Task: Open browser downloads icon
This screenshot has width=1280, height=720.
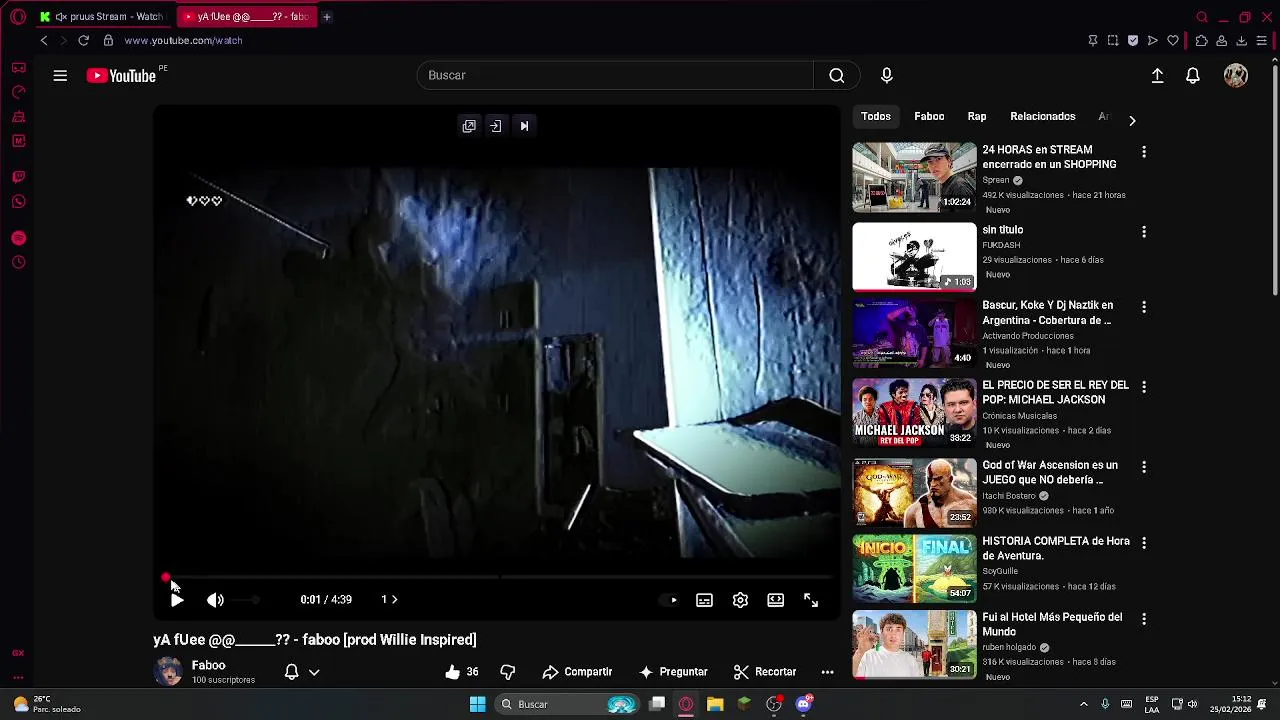Action: [1242, 41]
